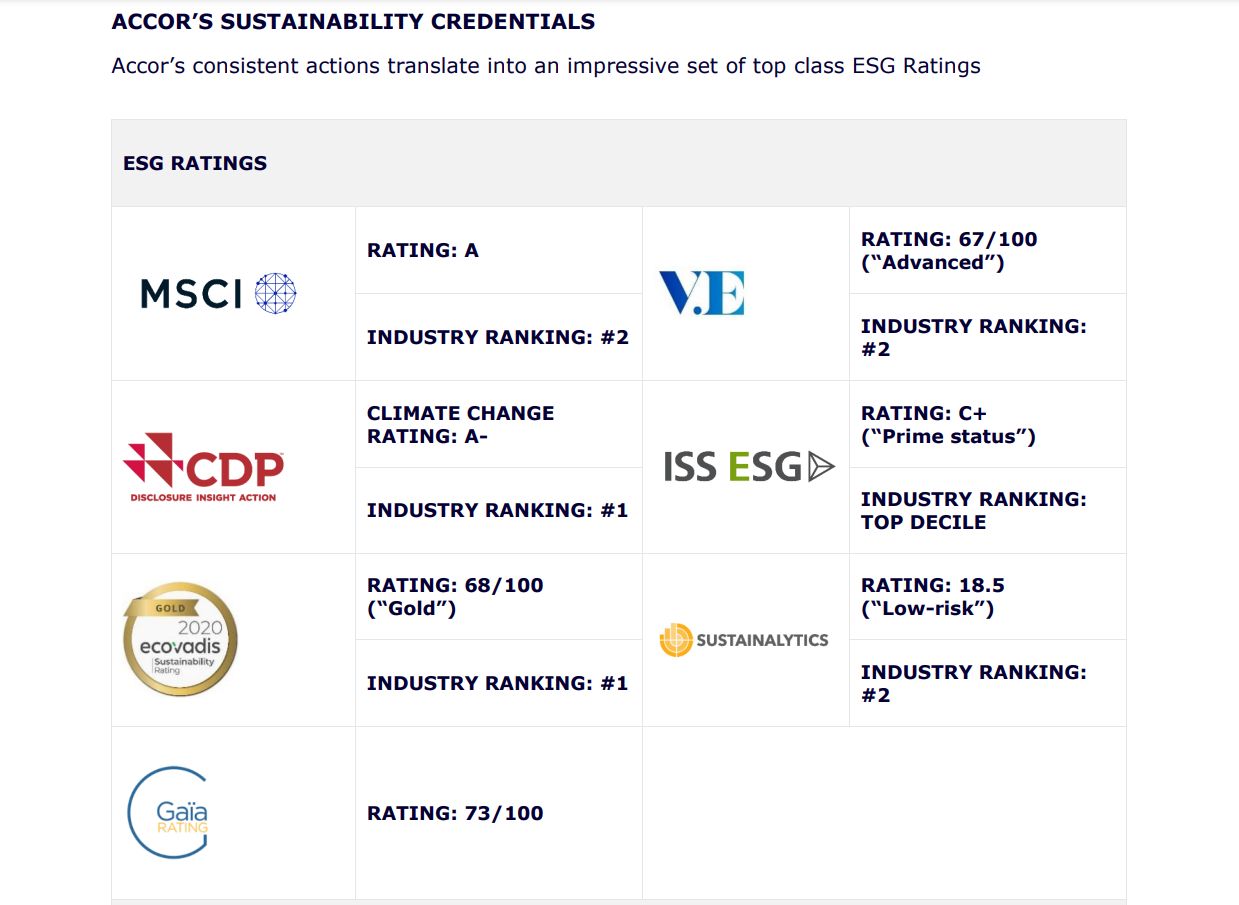Click INDUSTRY RANKING: TOP DECILE text
Viewport: 1239px width, 905px height.
[973, 510]
